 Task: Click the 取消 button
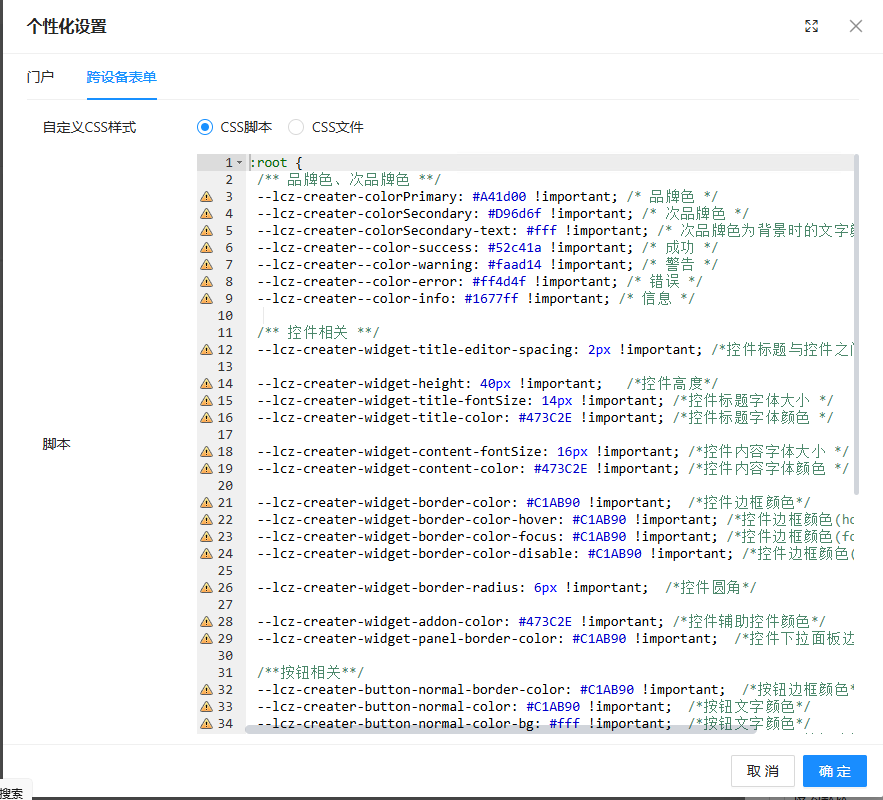pos(763,771)
